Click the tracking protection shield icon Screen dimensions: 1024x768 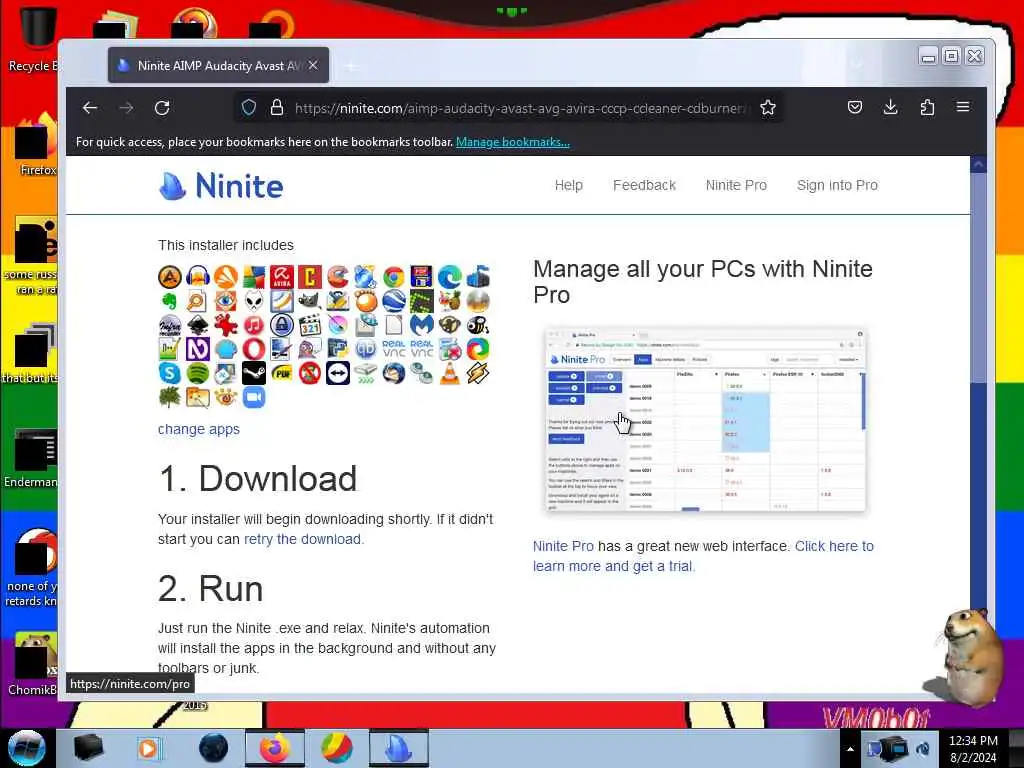point(249,108)
